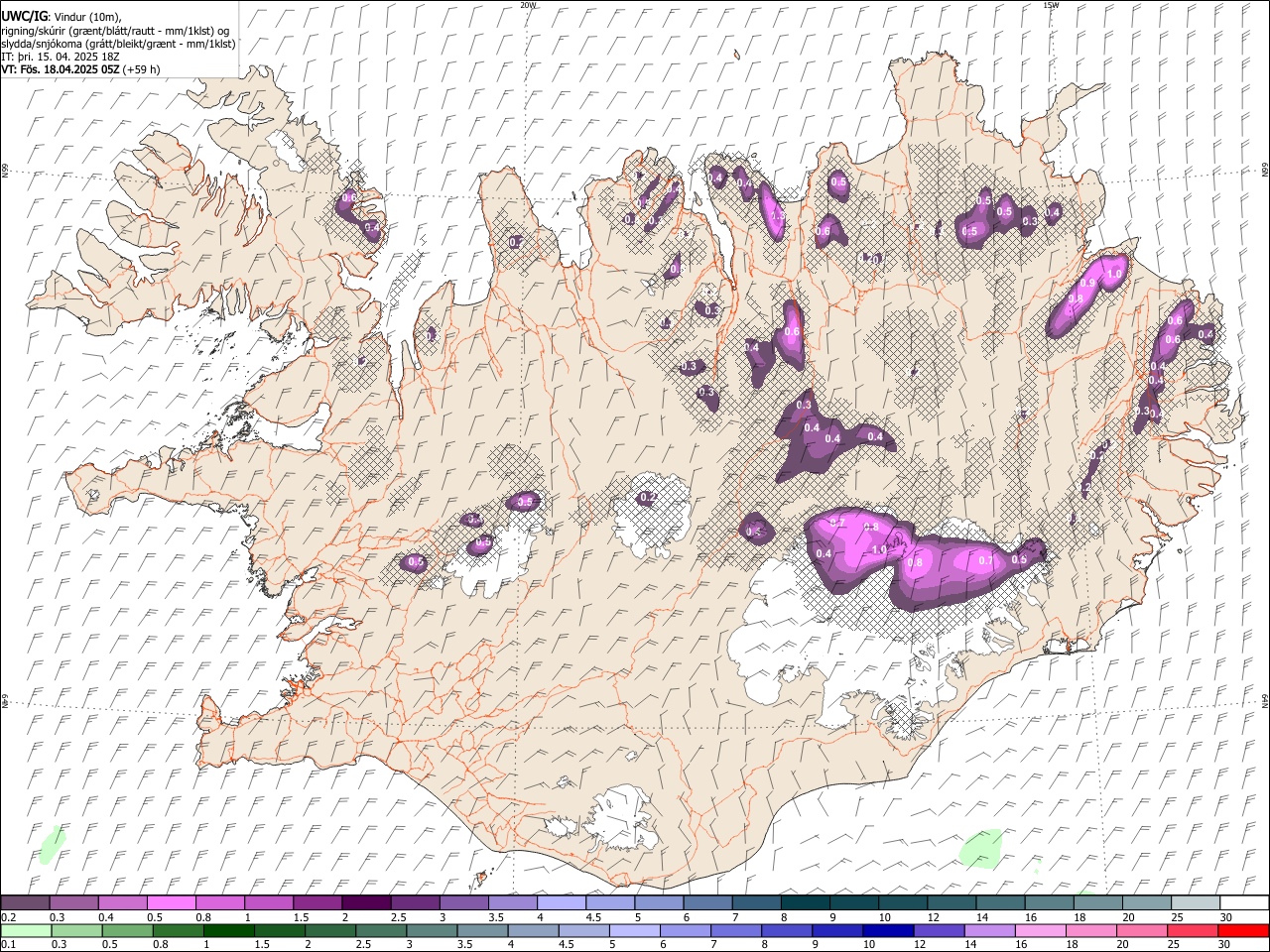Click the pale gray swatch between 25 and 30

pyautogui.click(x=1197, y=902)
